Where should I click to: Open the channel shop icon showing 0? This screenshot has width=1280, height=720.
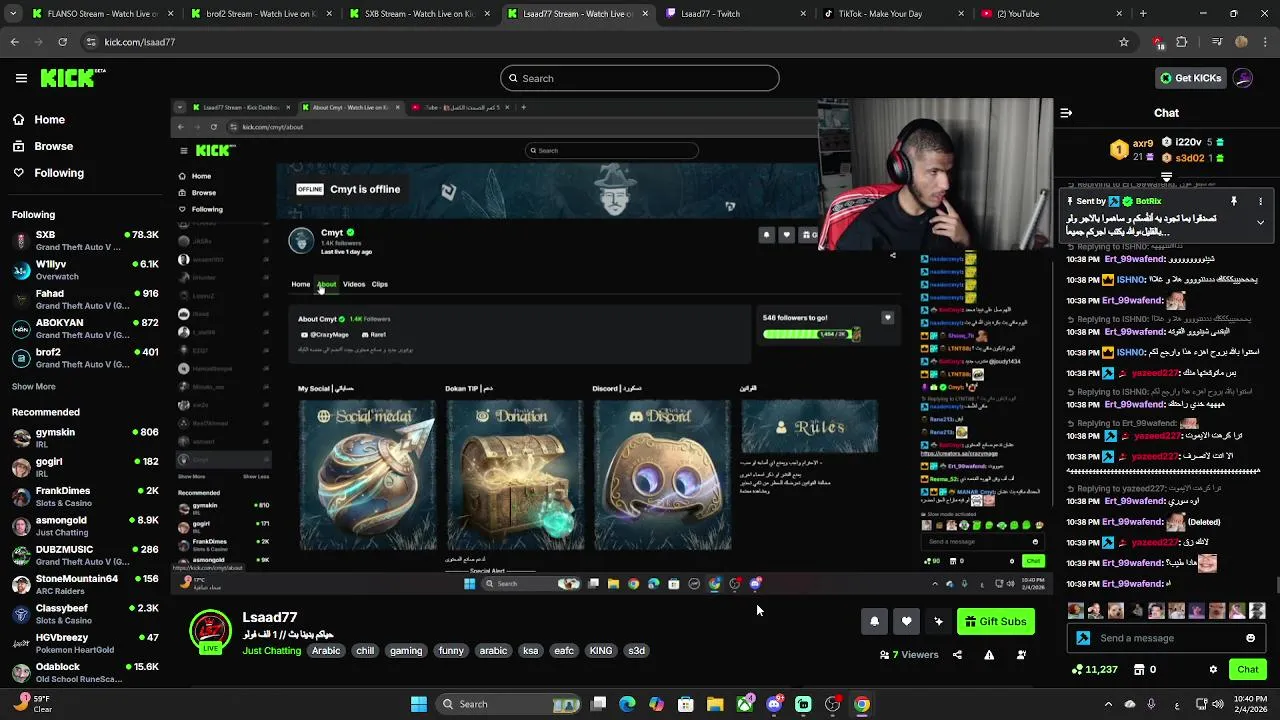(1144, 669)
